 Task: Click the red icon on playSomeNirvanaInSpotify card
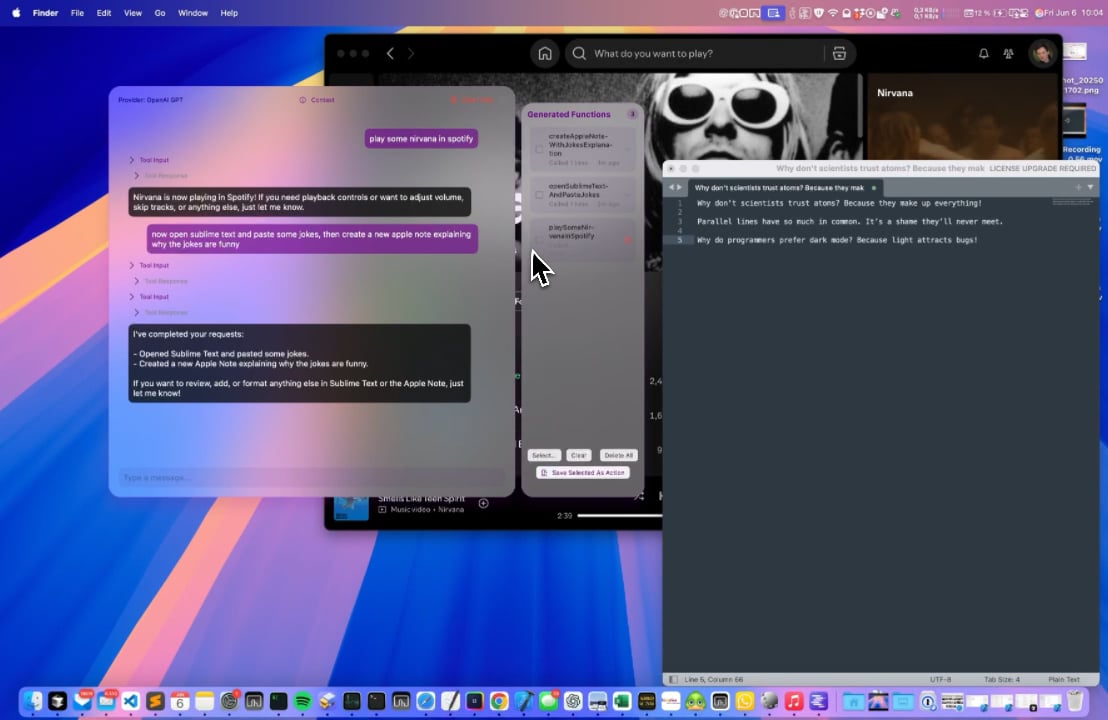(x=627, y=240)
